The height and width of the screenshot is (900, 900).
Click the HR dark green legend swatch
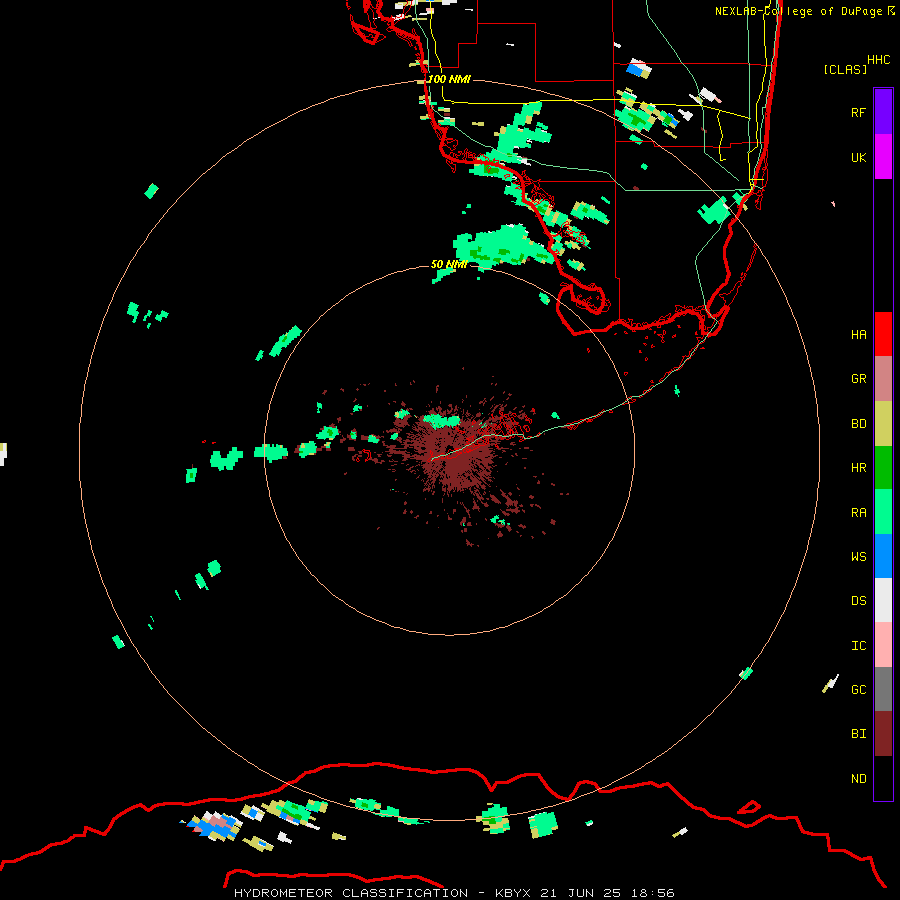(883, 468)
